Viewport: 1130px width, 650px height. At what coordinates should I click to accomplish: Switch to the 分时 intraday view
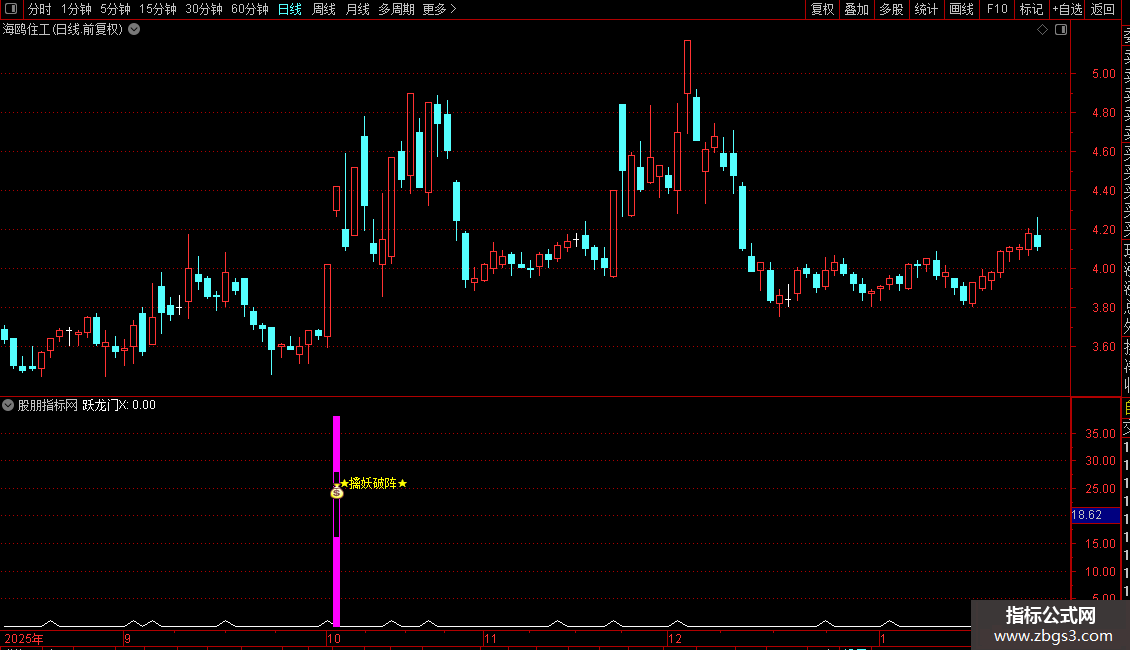(x=40, y=9)
